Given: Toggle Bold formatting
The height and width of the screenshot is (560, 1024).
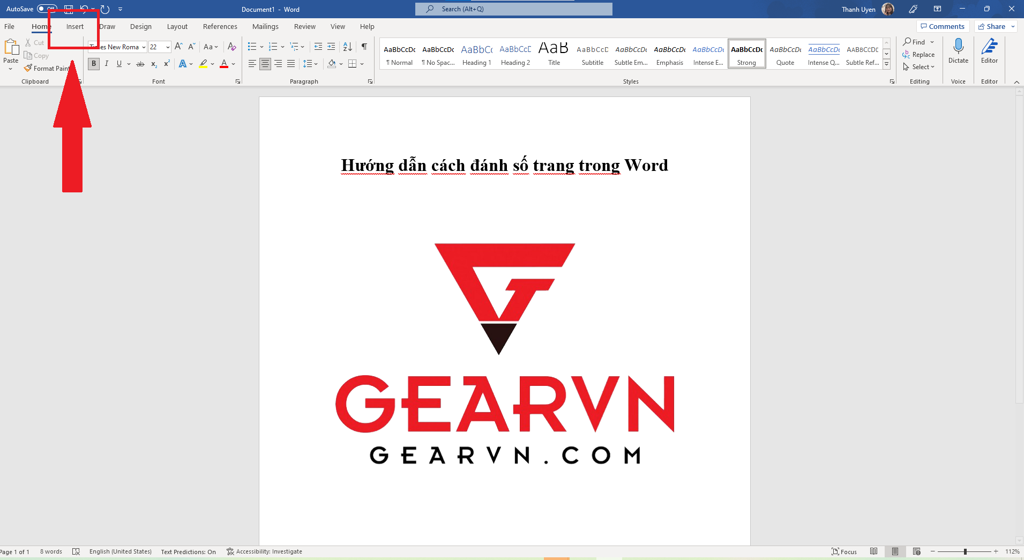Looking at the screenshot, I should click(x=93, y=64).
